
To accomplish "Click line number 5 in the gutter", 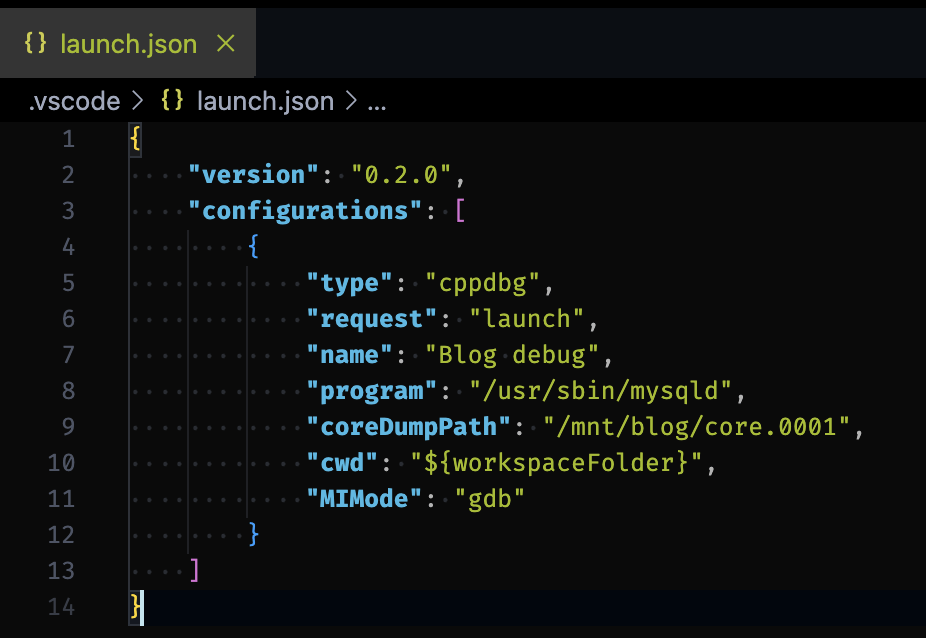I will point(68,283).
